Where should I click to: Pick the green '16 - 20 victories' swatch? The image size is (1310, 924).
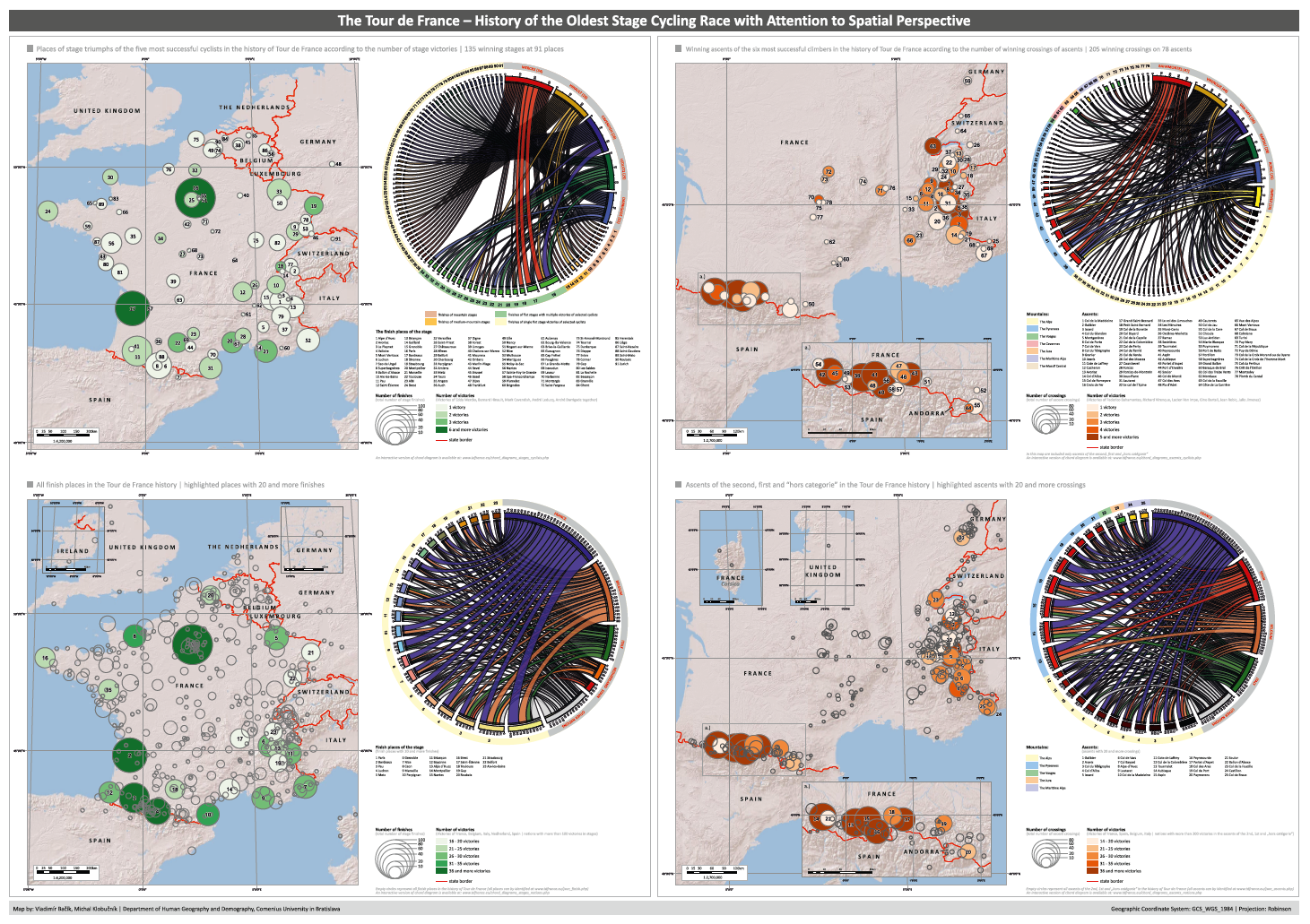pyautogui.click(x=441, y=842)
